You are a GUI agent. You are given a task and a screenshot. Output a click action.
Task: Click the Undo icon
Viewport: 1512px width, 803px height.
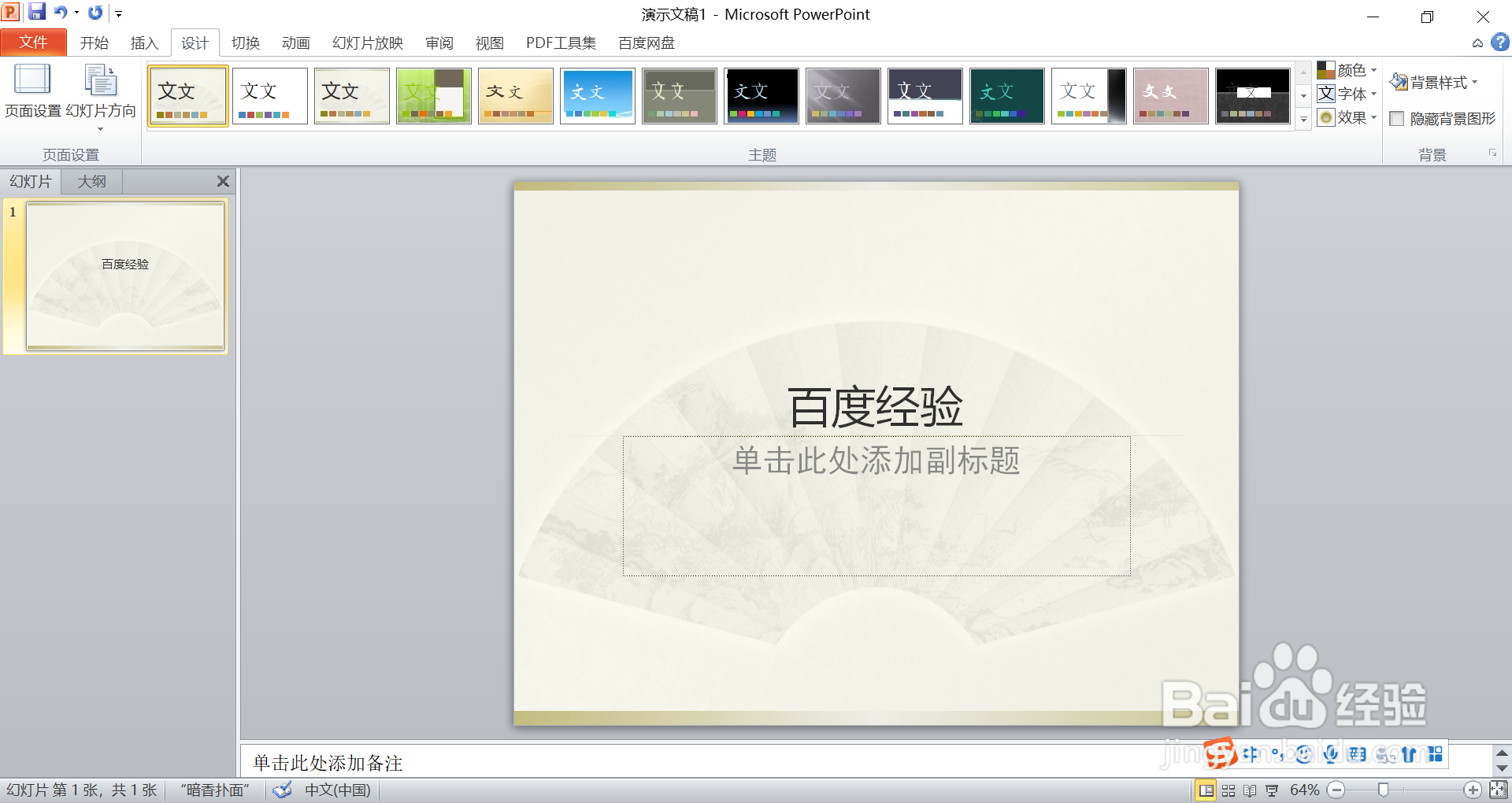pyautogui.click(x=61, y=12)
